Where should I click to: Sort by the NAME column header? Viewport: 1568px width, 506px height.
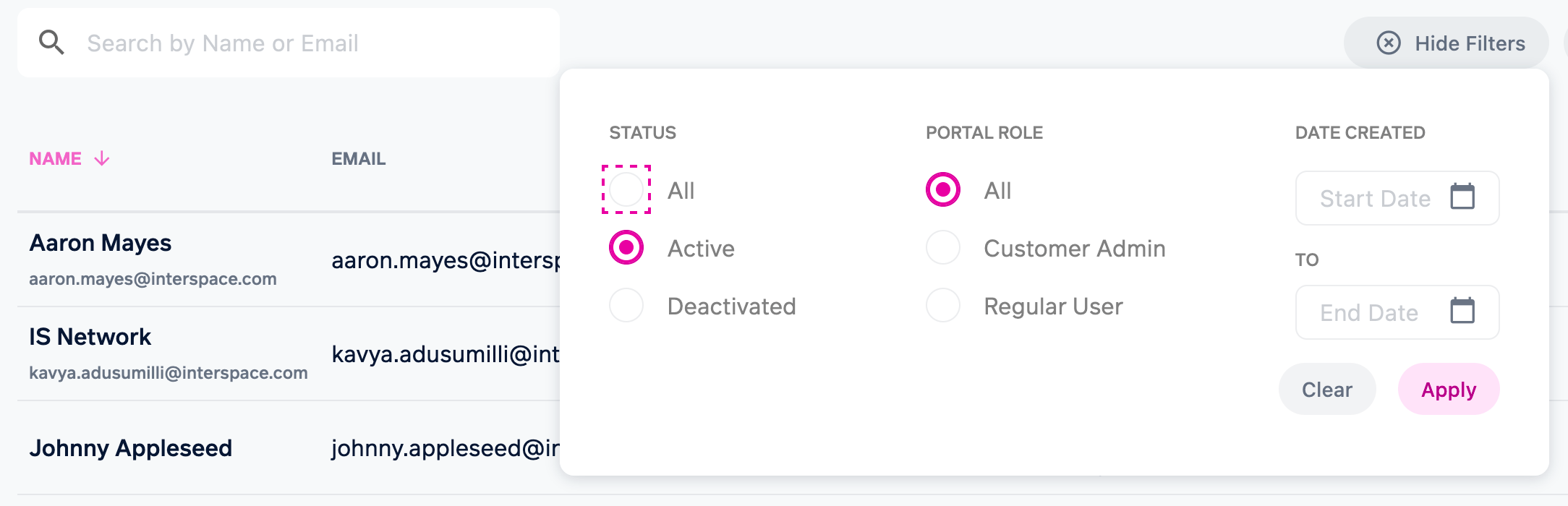tap(56, 158)
